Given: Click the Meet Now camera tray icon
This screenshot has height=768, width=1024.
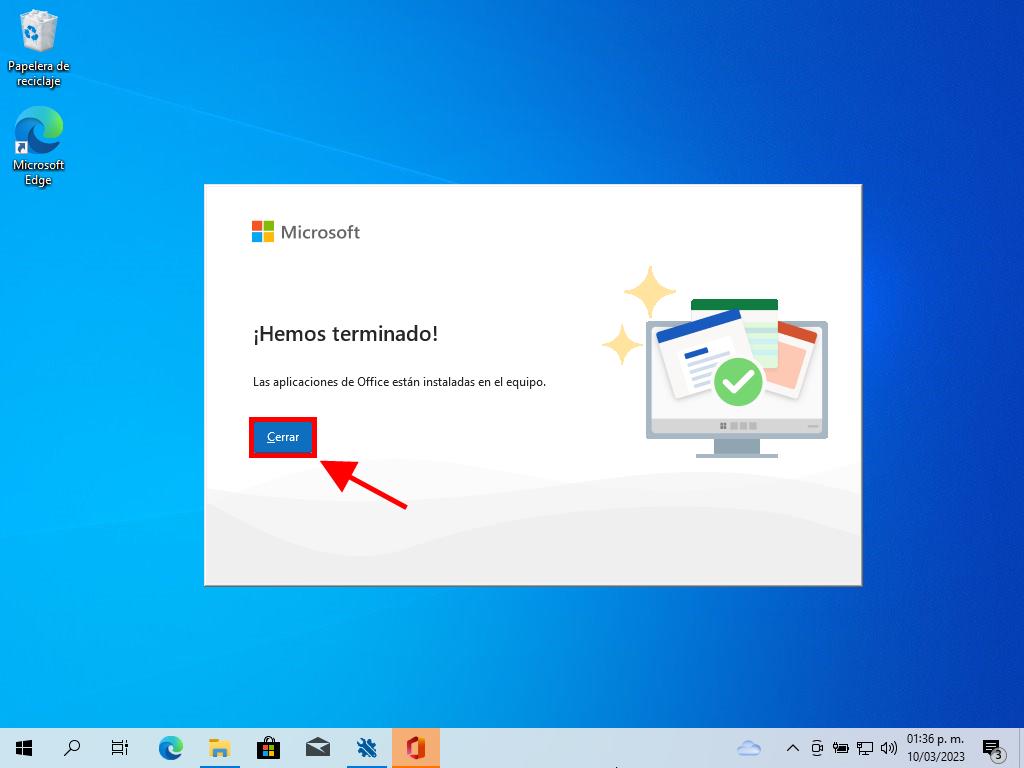Looking at the screenshot, I should click(817, 748).
